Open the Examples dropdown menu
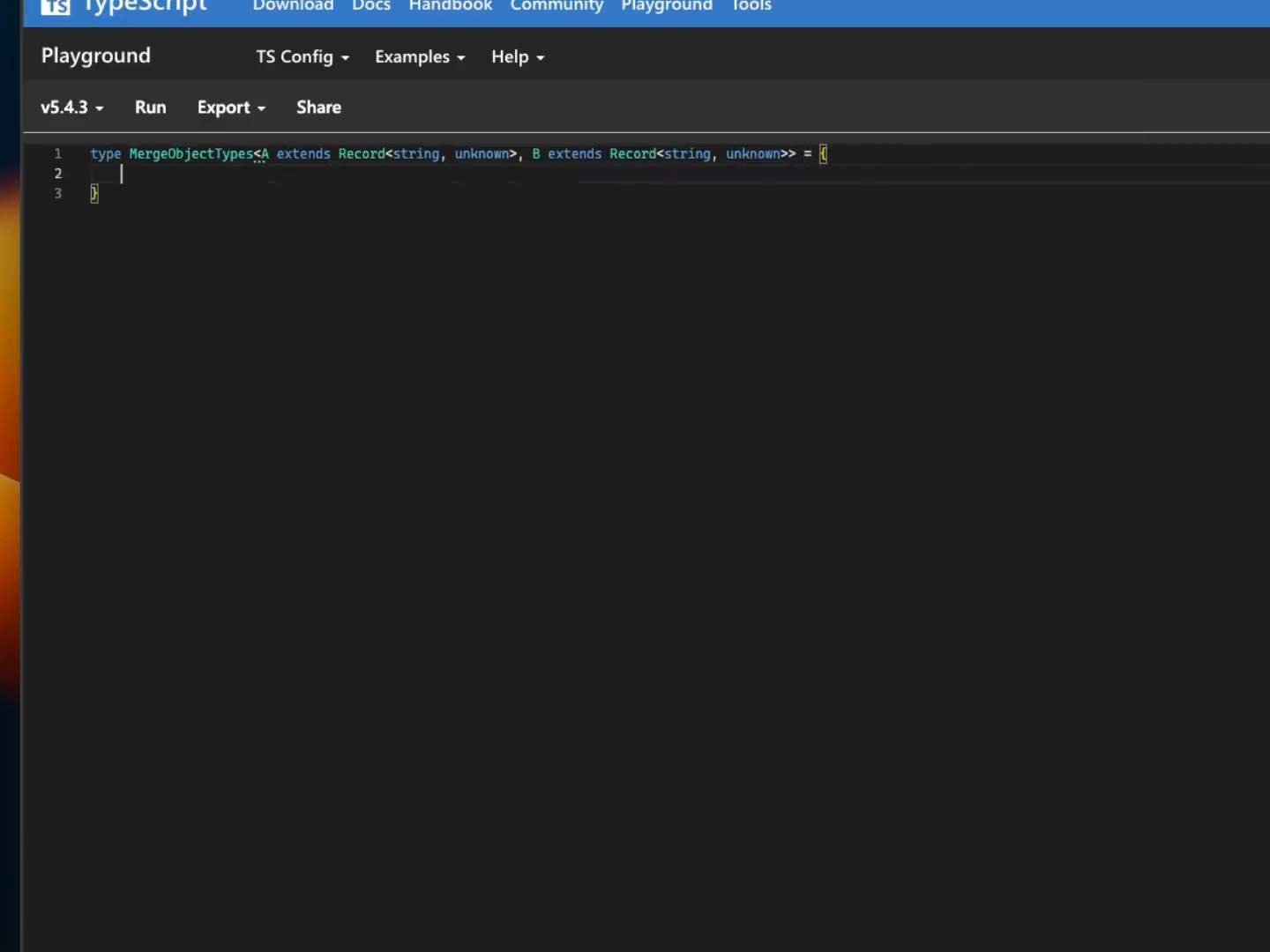This screenshot has width=1270, height=952. tap(419, 57)
